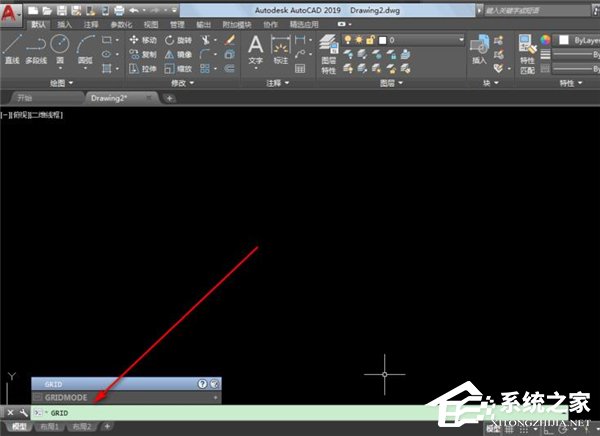The width and height of the screenshot is (600, 436).
Task: Open Layer Properties (图层特性) manager
Action: (x=329, y=54)
